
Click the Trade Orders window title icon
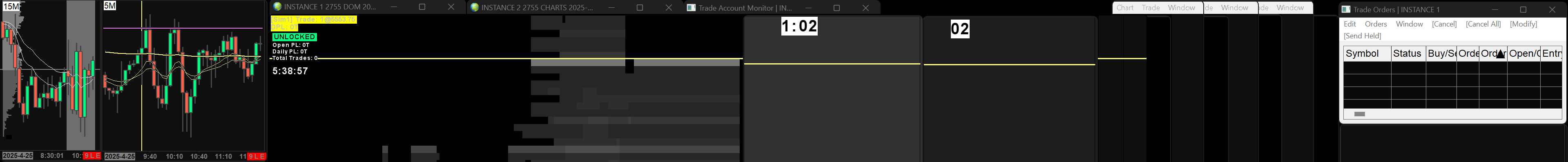[x=1347, y=9]
